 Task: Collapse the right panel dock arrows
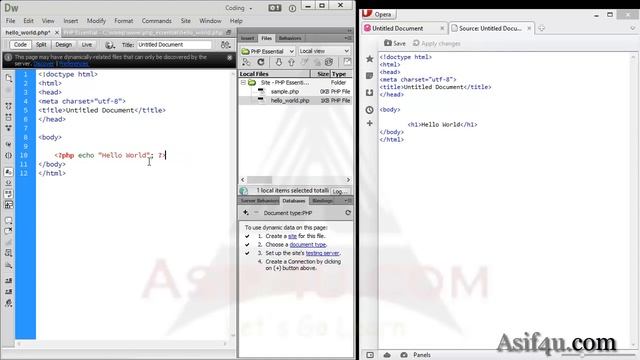349,31
